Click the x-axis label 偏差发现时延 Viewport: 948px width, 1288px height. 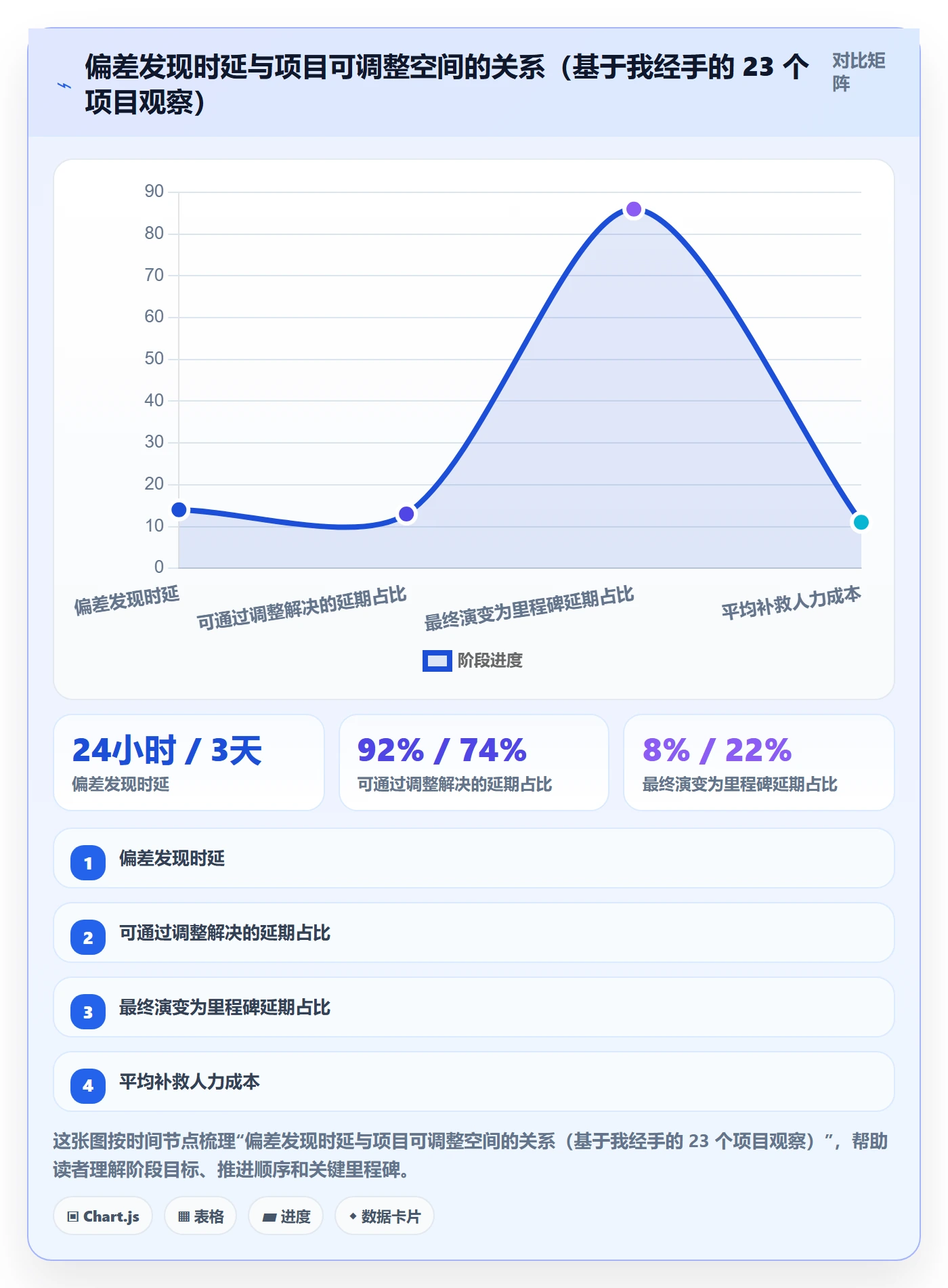[x=127, y=600]
